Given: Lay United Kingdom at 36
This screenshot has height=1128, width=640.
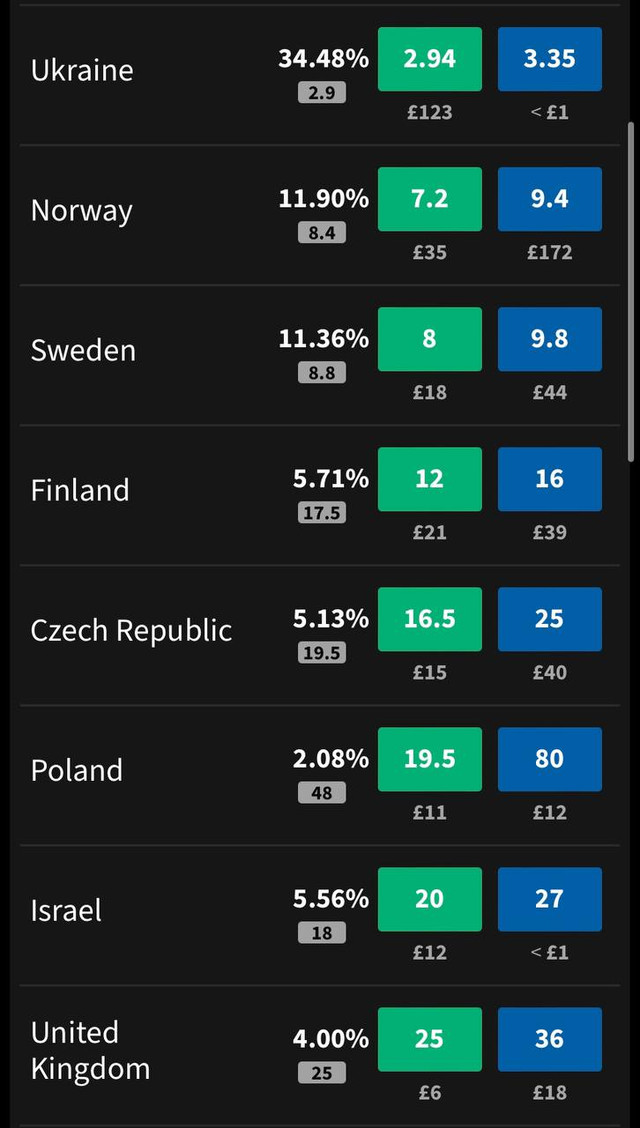Looking at the screenshot, I should [549, 1039].
